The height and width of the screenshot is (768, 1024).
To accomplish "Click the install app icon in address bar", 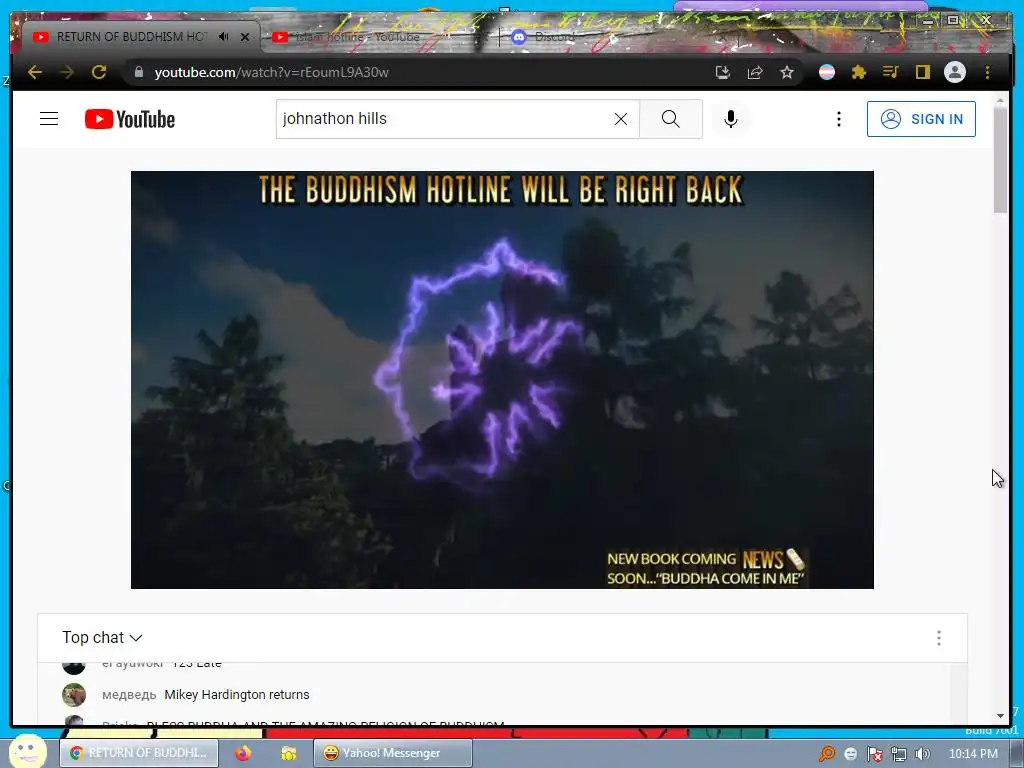I will [722, 72].
